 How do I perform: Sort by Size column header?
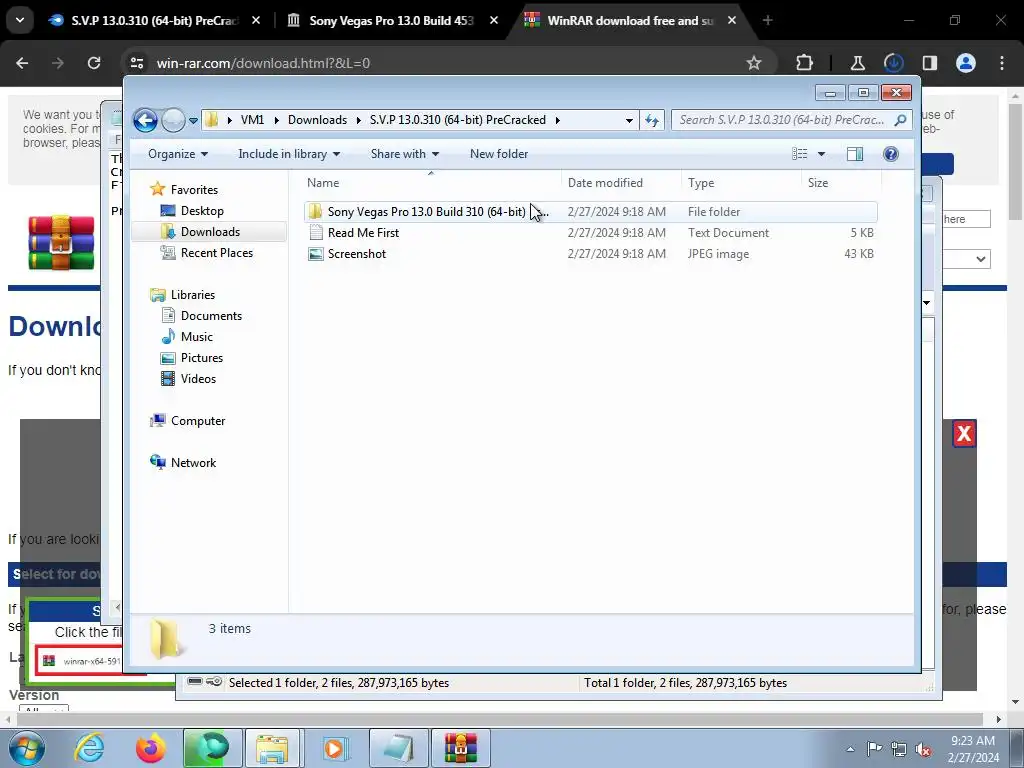841,183
